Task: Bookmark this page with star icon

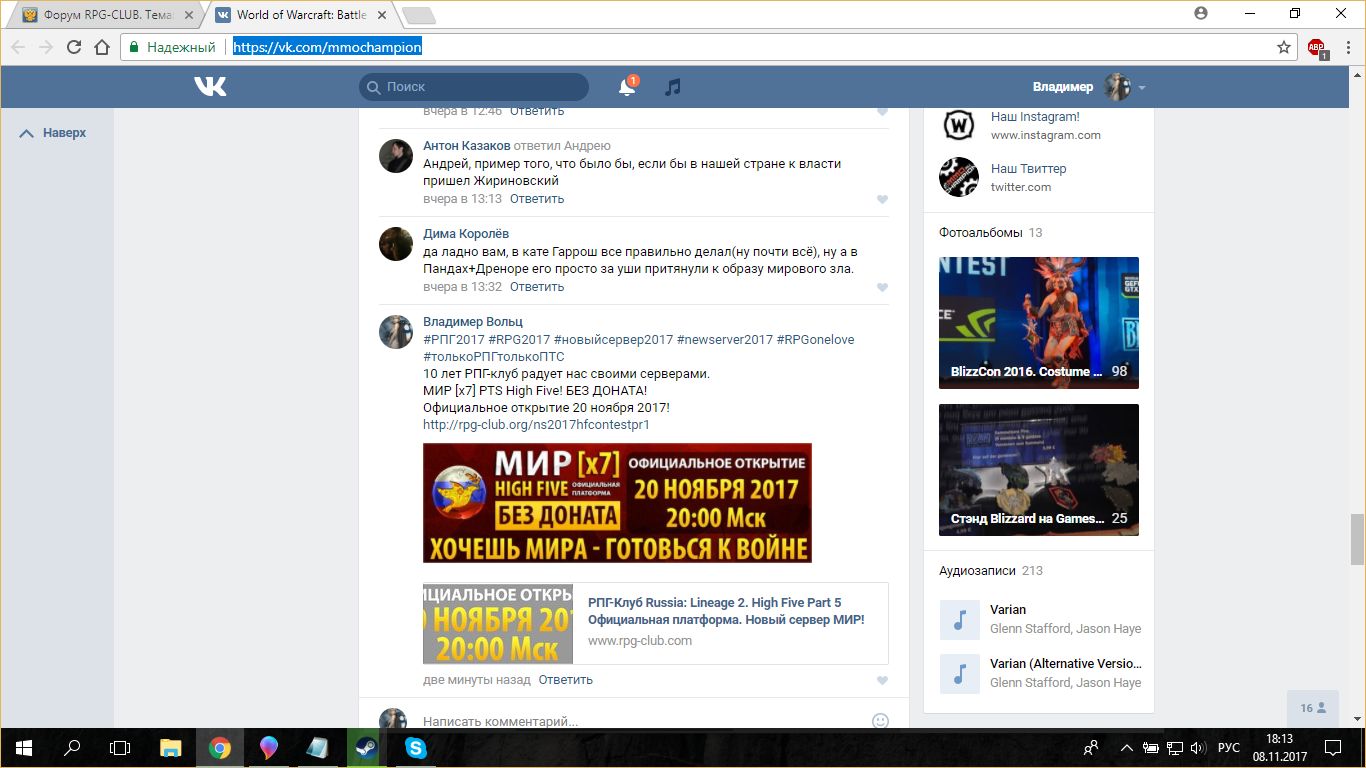Action: (x=1284, y=47)
